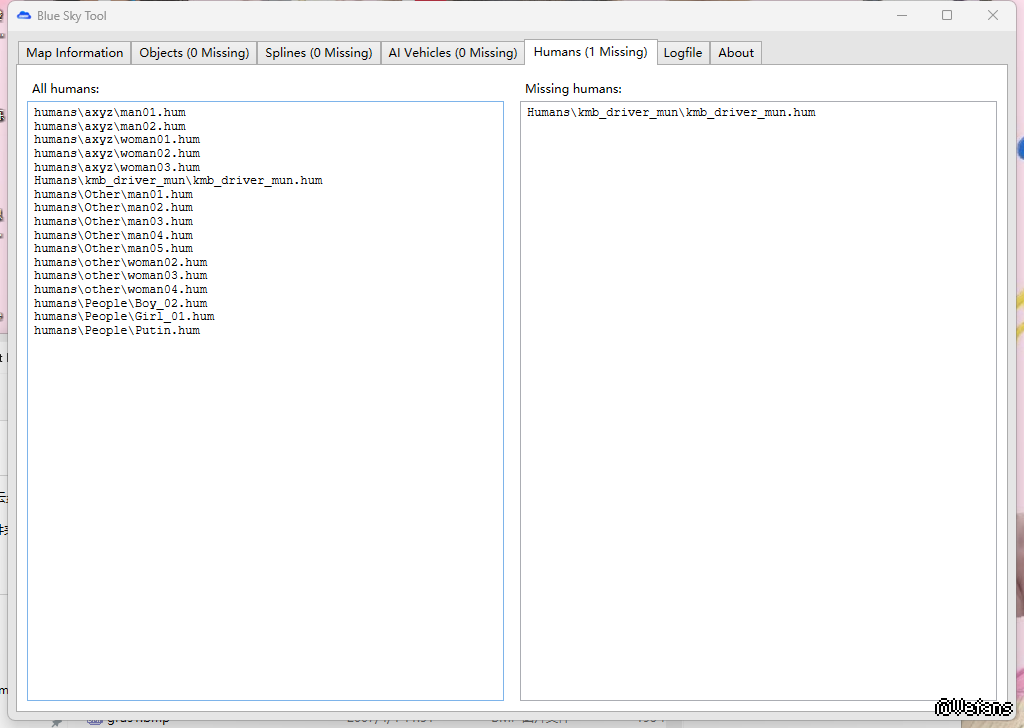Select humans\axyz\woman02.hum entry

pos(117,153)
